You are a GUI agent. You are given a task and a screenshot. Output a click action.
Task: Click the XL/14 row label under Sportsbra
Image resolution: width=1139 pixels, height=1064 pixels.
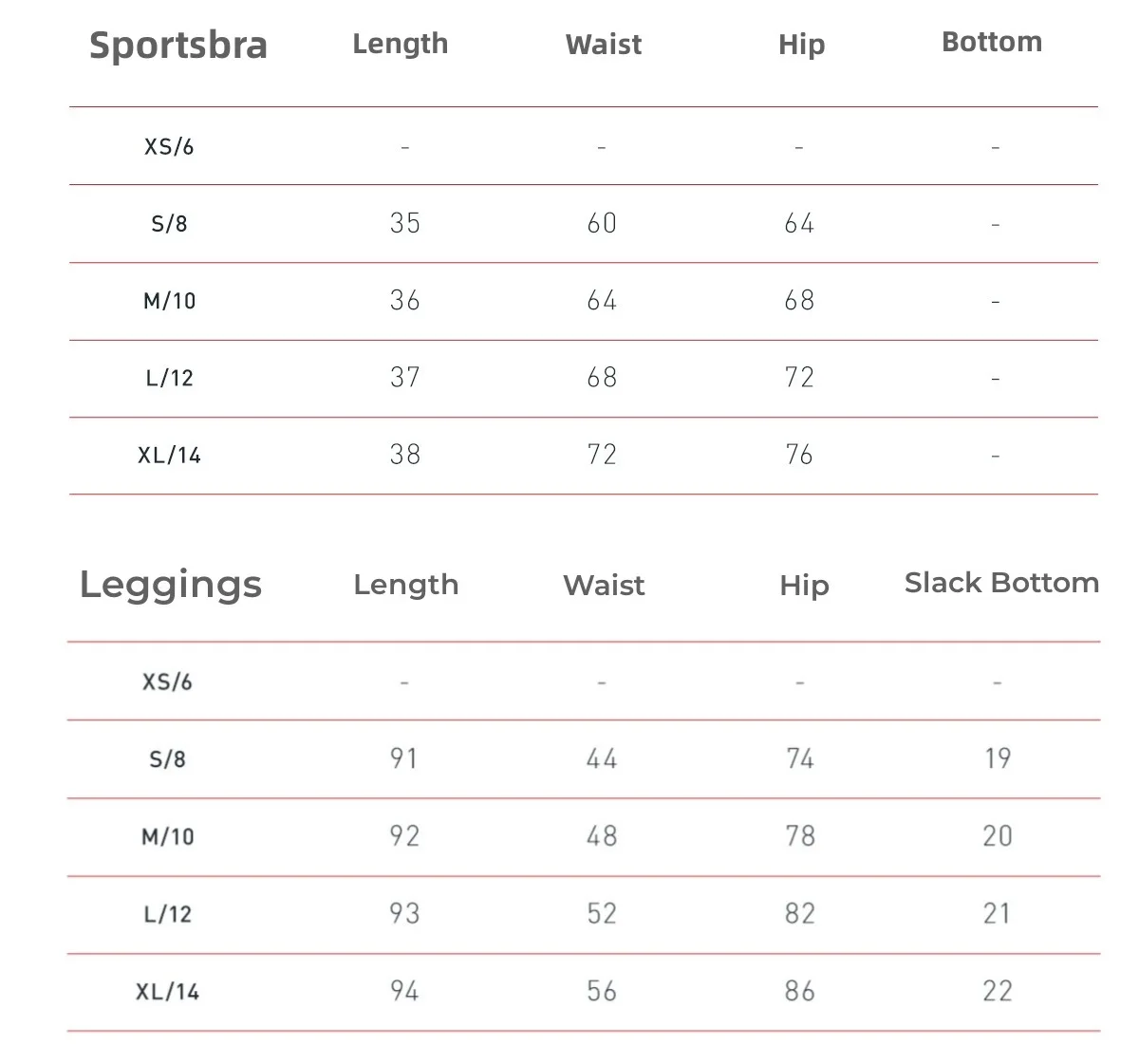(169, 455)
